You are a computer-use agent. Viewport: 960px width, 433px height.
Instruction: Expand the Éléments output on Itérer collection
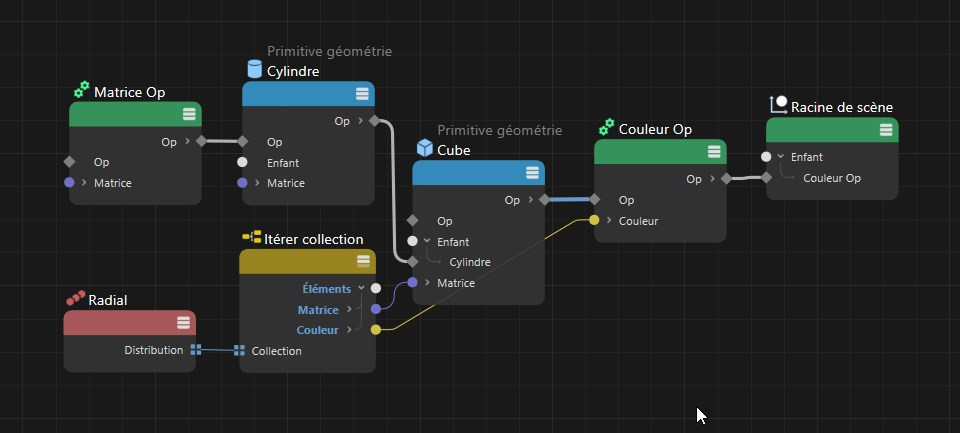[361, 288]
